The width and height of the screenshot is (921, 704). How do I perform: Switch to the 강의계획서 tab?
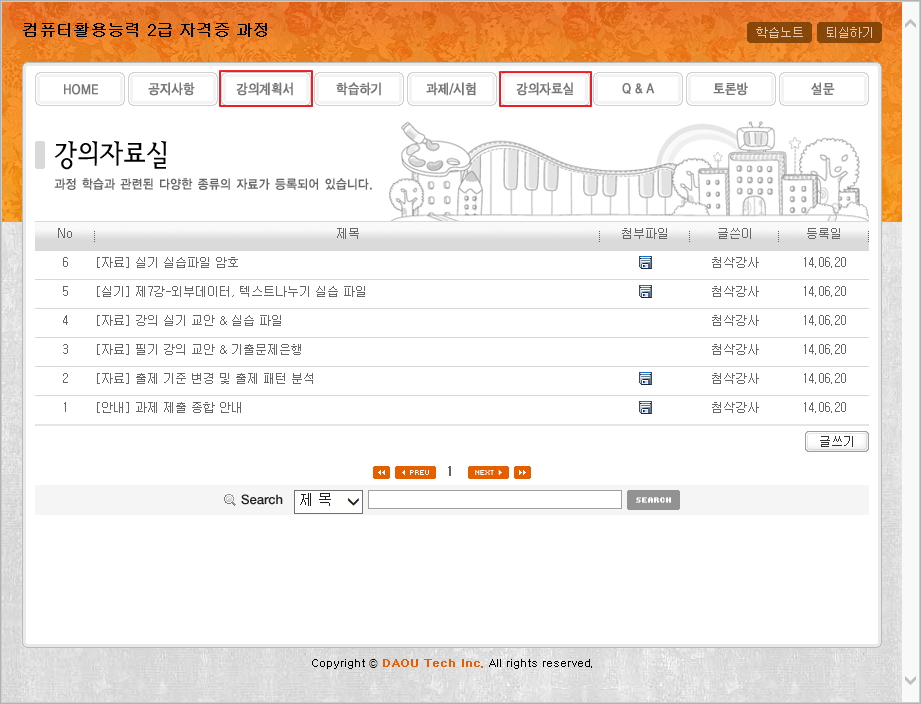[x=265, y=89]
